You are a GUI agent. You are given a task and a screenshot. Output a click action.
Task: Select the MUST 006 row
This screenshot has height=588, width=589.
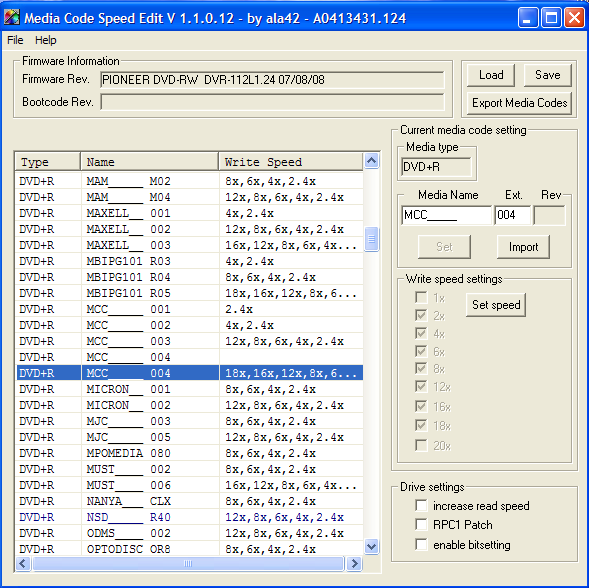190,485
